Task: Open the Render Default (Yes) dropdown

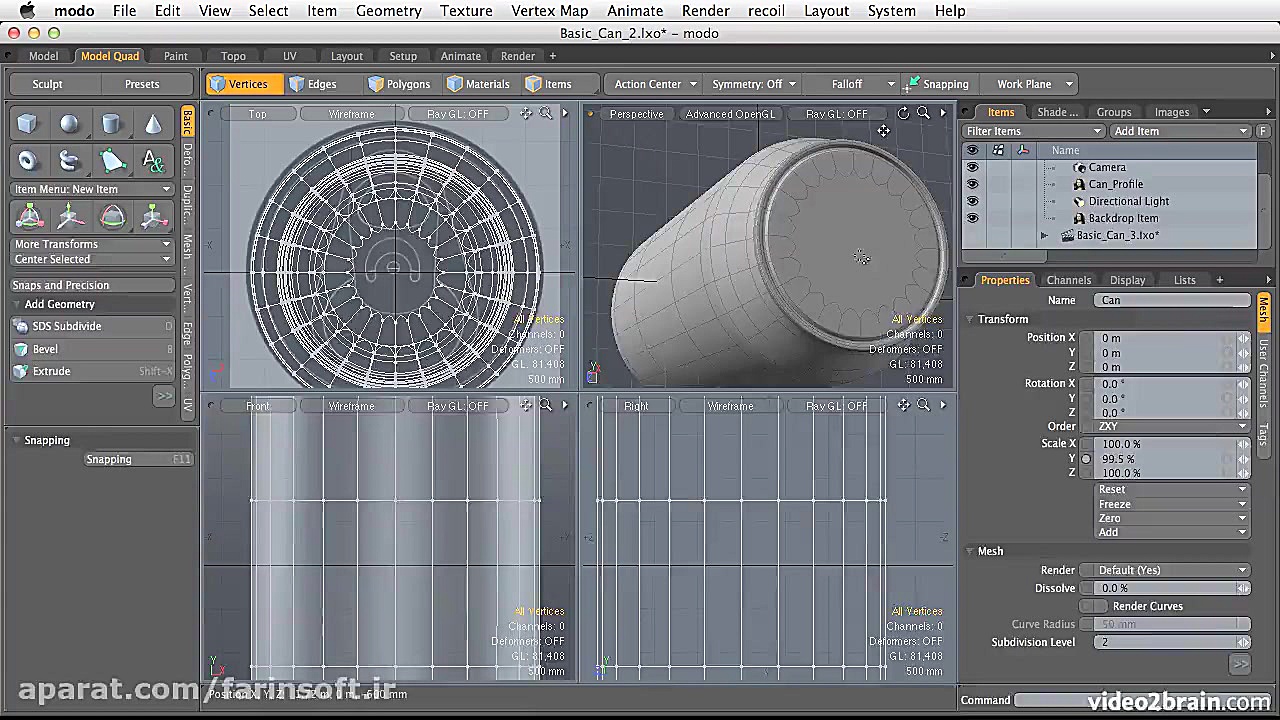Action: click(1171, 570)
